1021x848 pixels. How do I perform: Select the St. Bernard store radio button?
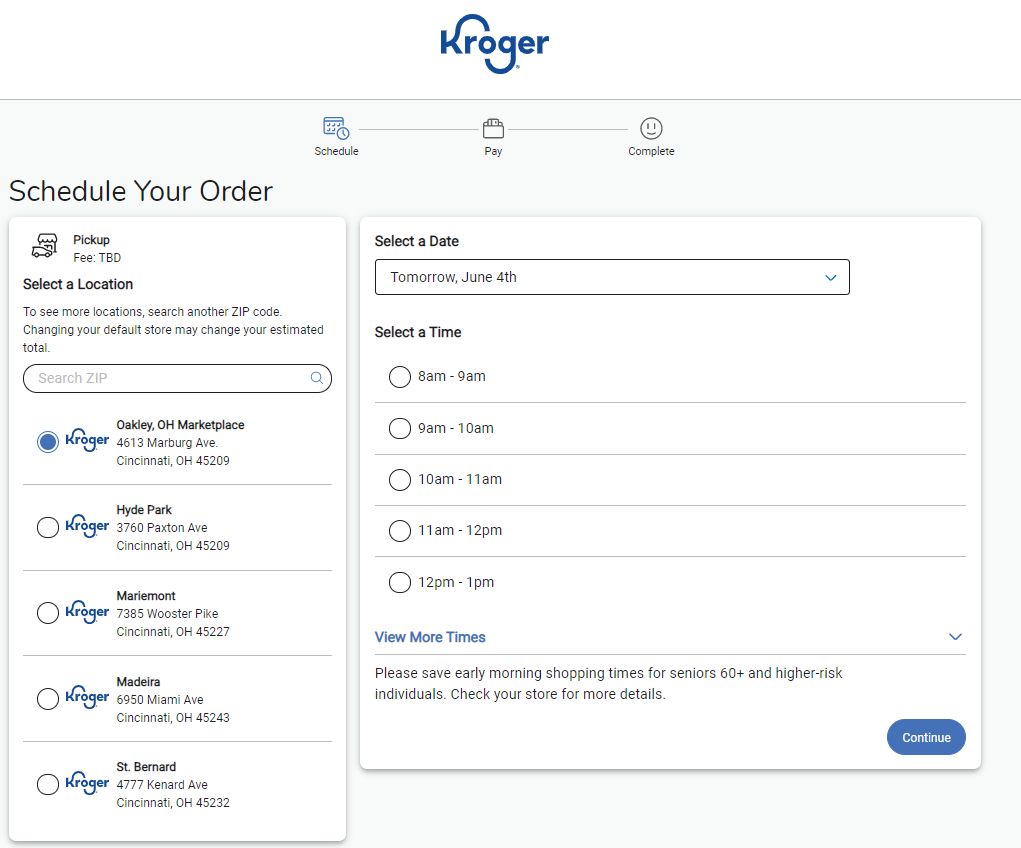(x=47, y=784)
